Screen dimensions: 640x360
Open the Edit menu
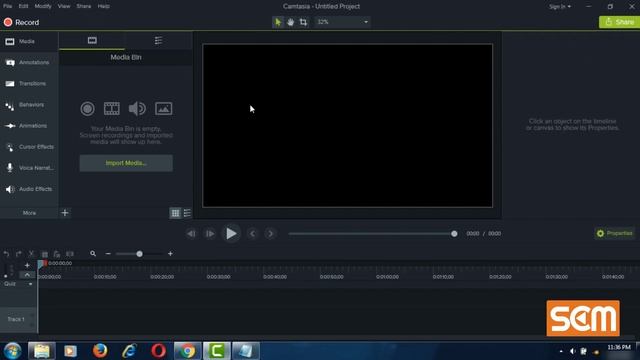click(23, 6)
